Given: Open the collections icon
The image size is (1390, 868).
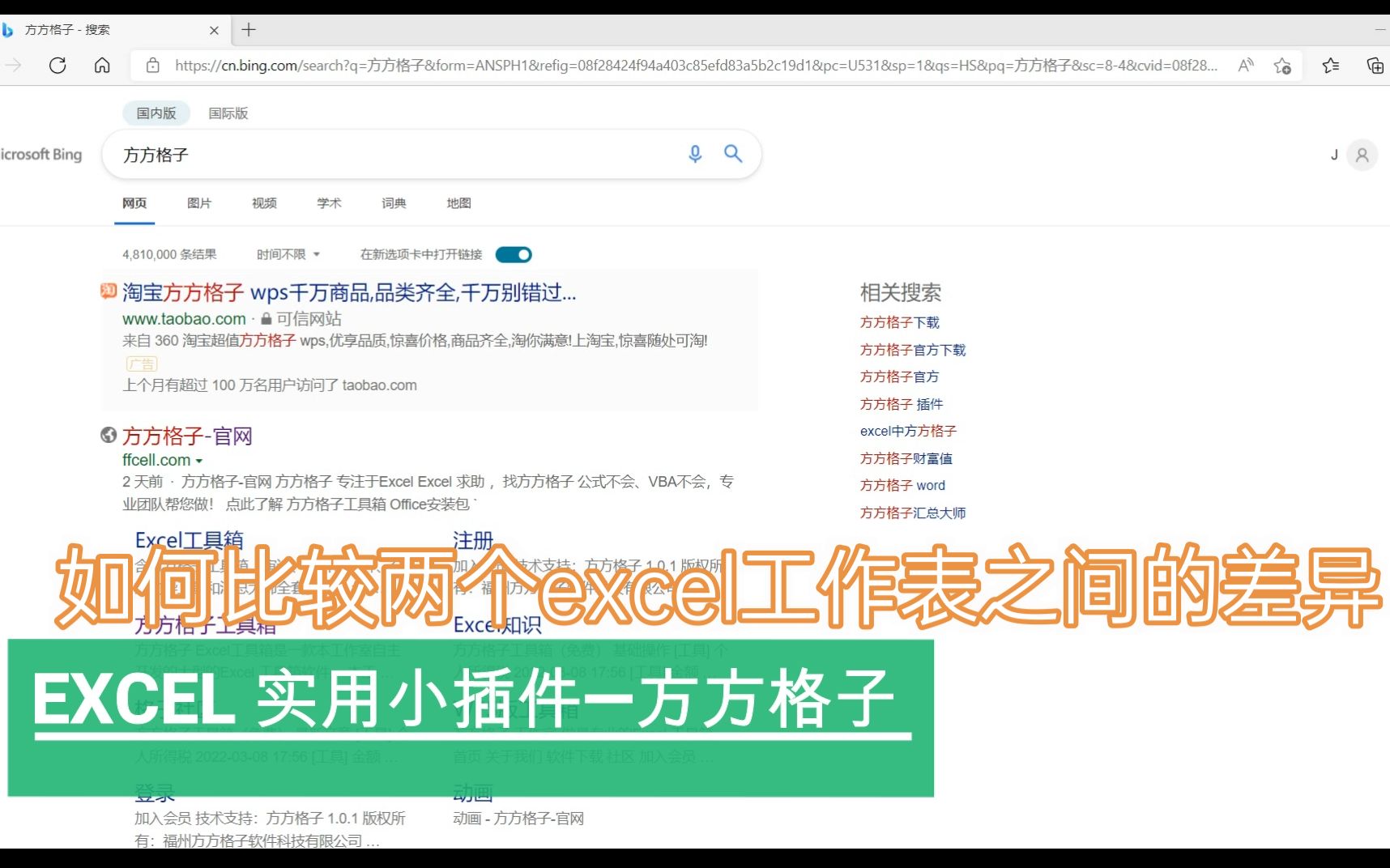Looking at the screenshot, I should tap(1375, 66).
